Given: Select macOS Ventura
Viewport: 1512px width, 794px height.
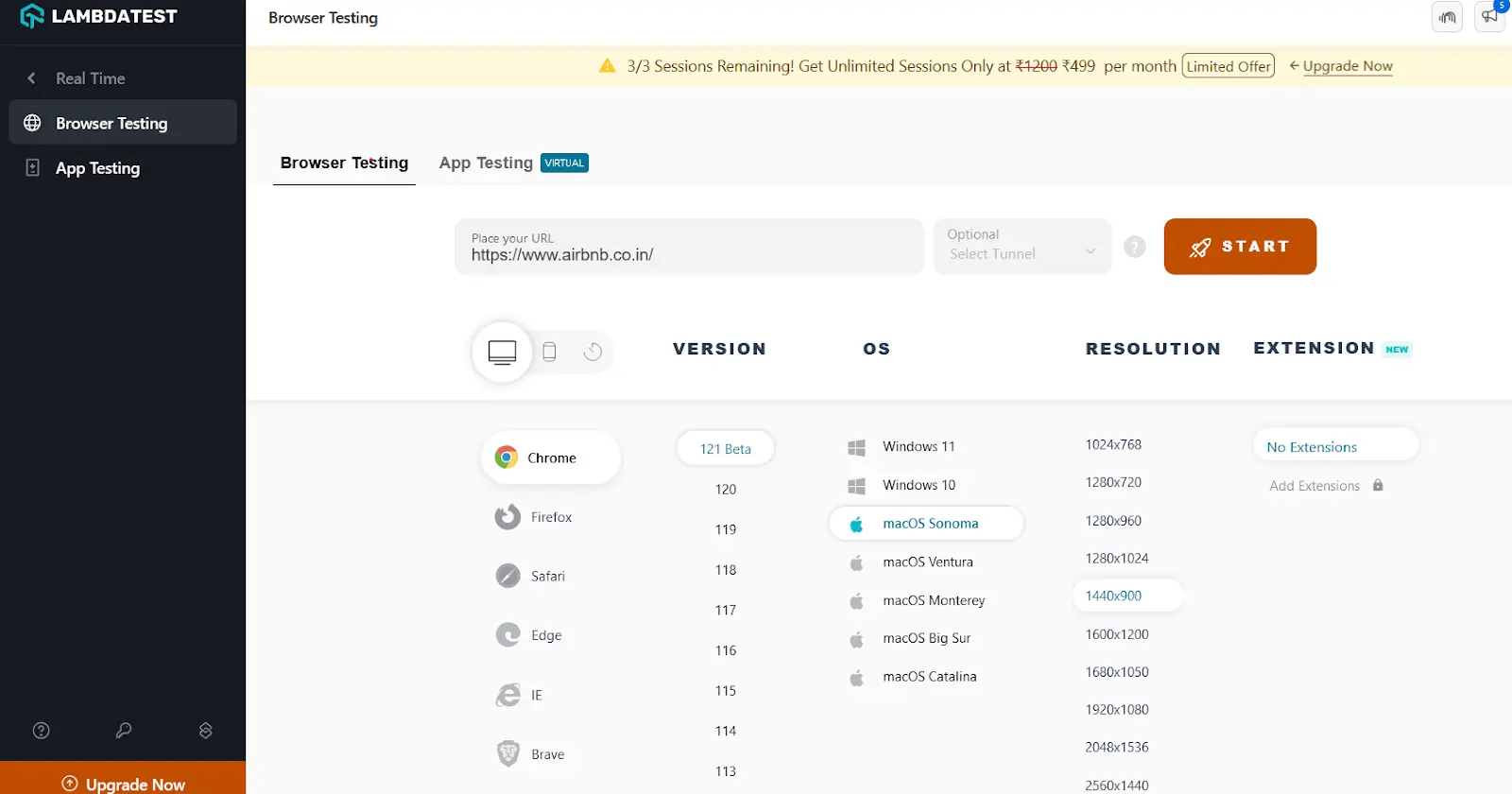Looking at the screenshot, I should point(912,561).
